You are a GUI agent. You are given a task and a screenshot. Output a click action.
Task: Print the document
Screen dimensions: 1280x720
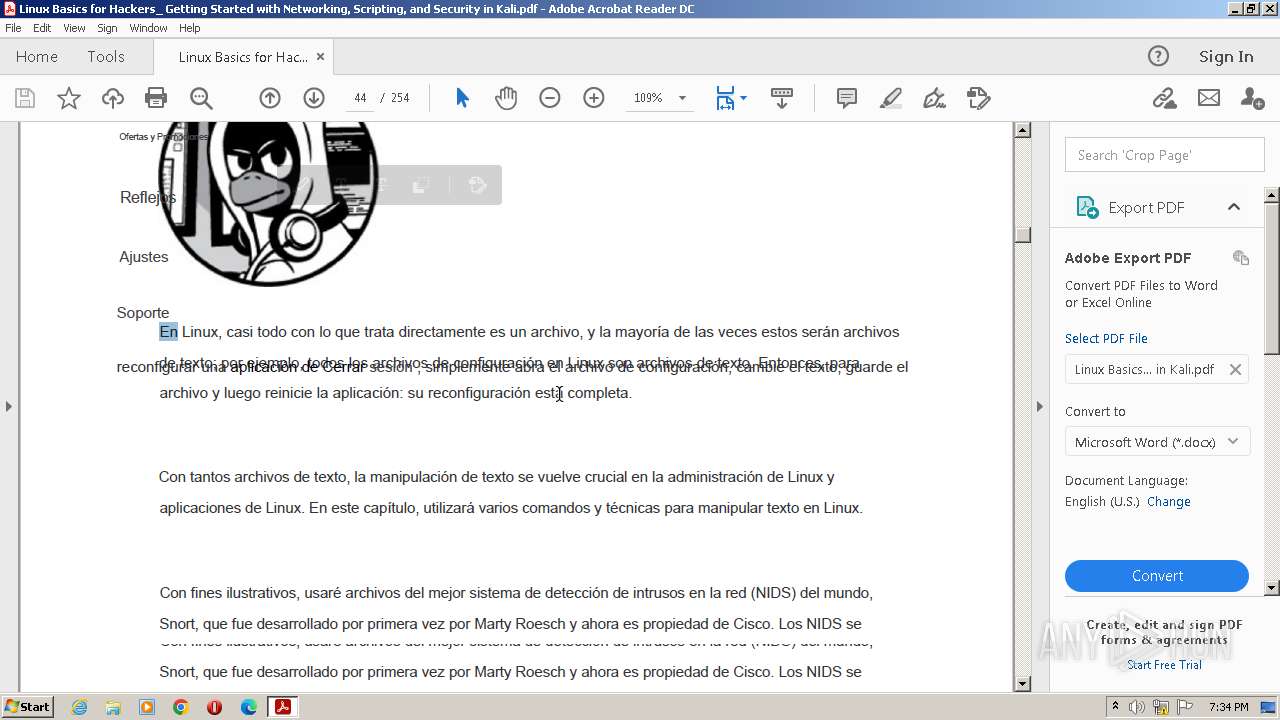[156, 98]
